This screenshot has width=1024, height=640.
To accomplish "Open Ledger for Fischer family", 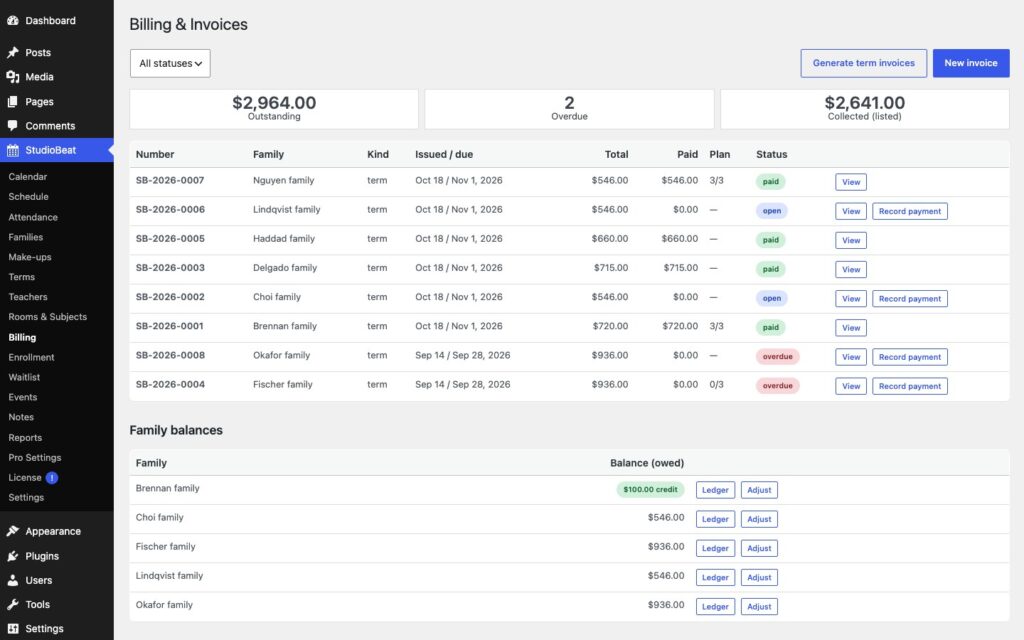I will pos(715,548).
